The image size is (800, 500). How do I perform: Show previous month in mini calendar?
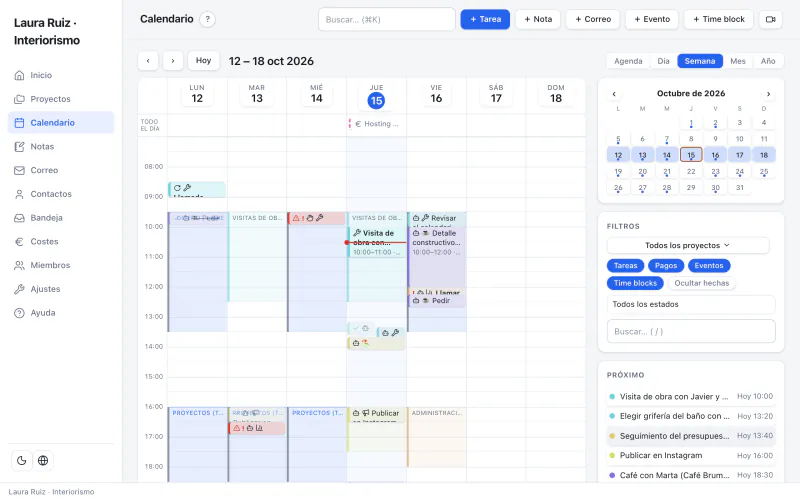pos(614,94)
